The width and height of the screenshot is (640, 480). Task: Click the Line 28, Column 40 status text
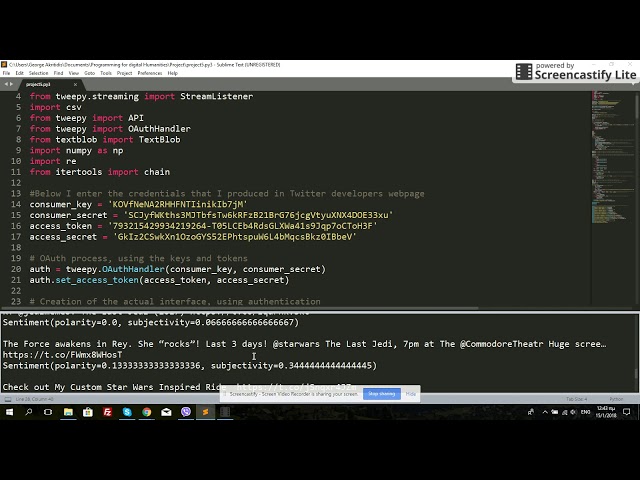(34, 399)
